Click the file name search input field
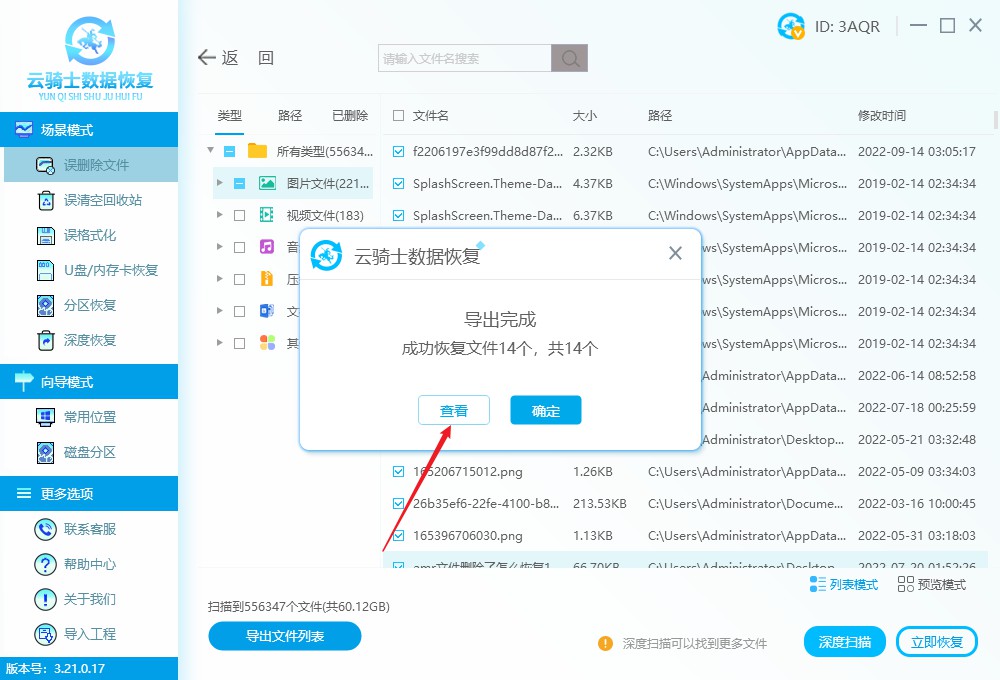Screen dimensions: 1000x680 (460, 57)
